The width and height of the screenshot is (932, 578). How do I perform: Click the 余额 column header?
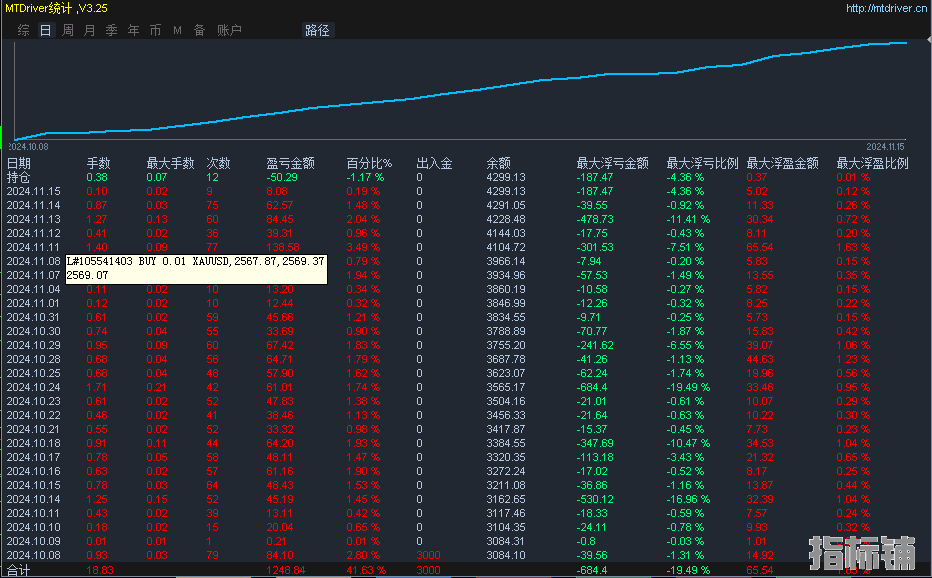pyautogui.click(x=498, y=164)
